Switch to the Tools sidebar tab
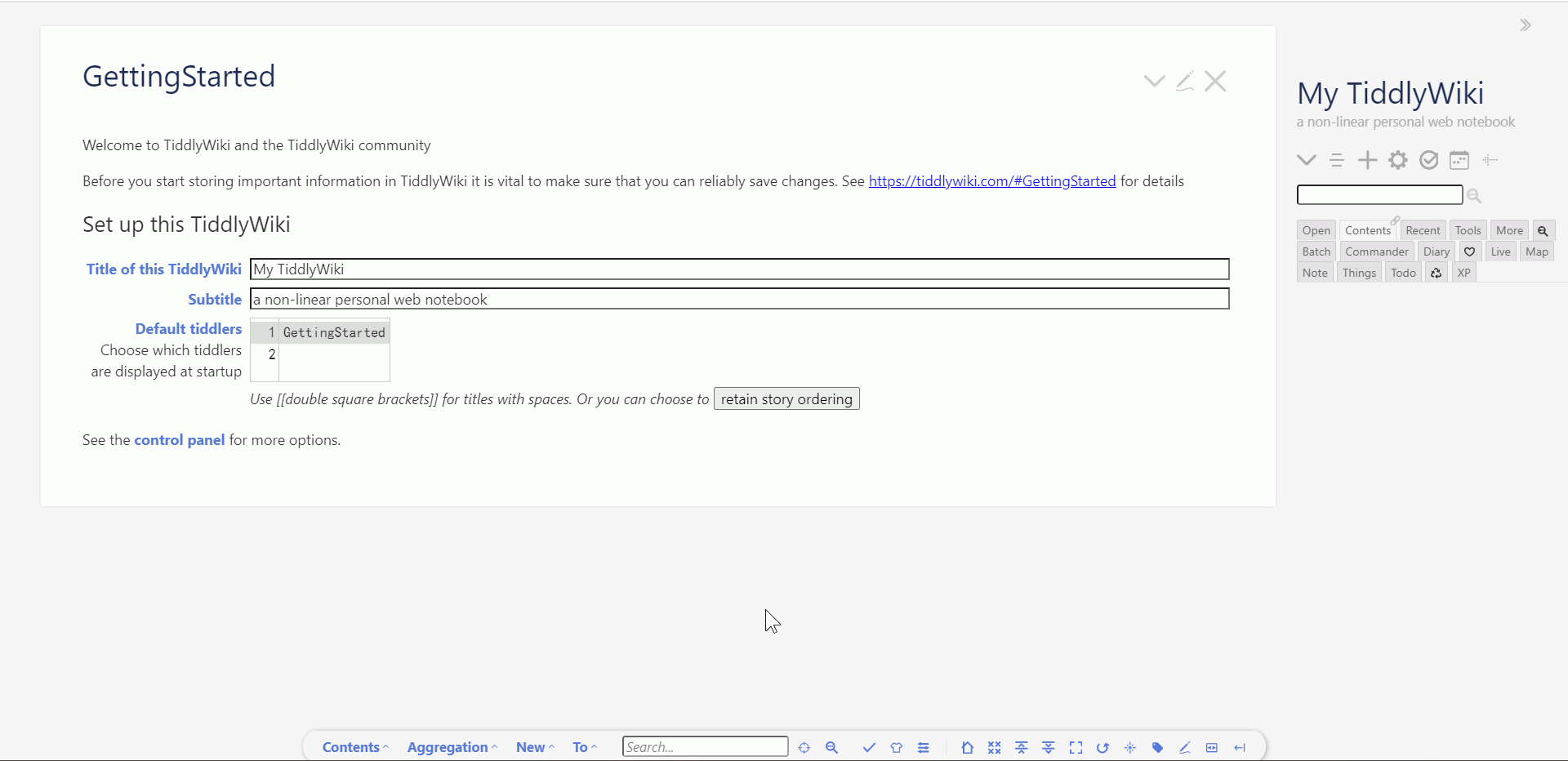 tap(1468, 230)
